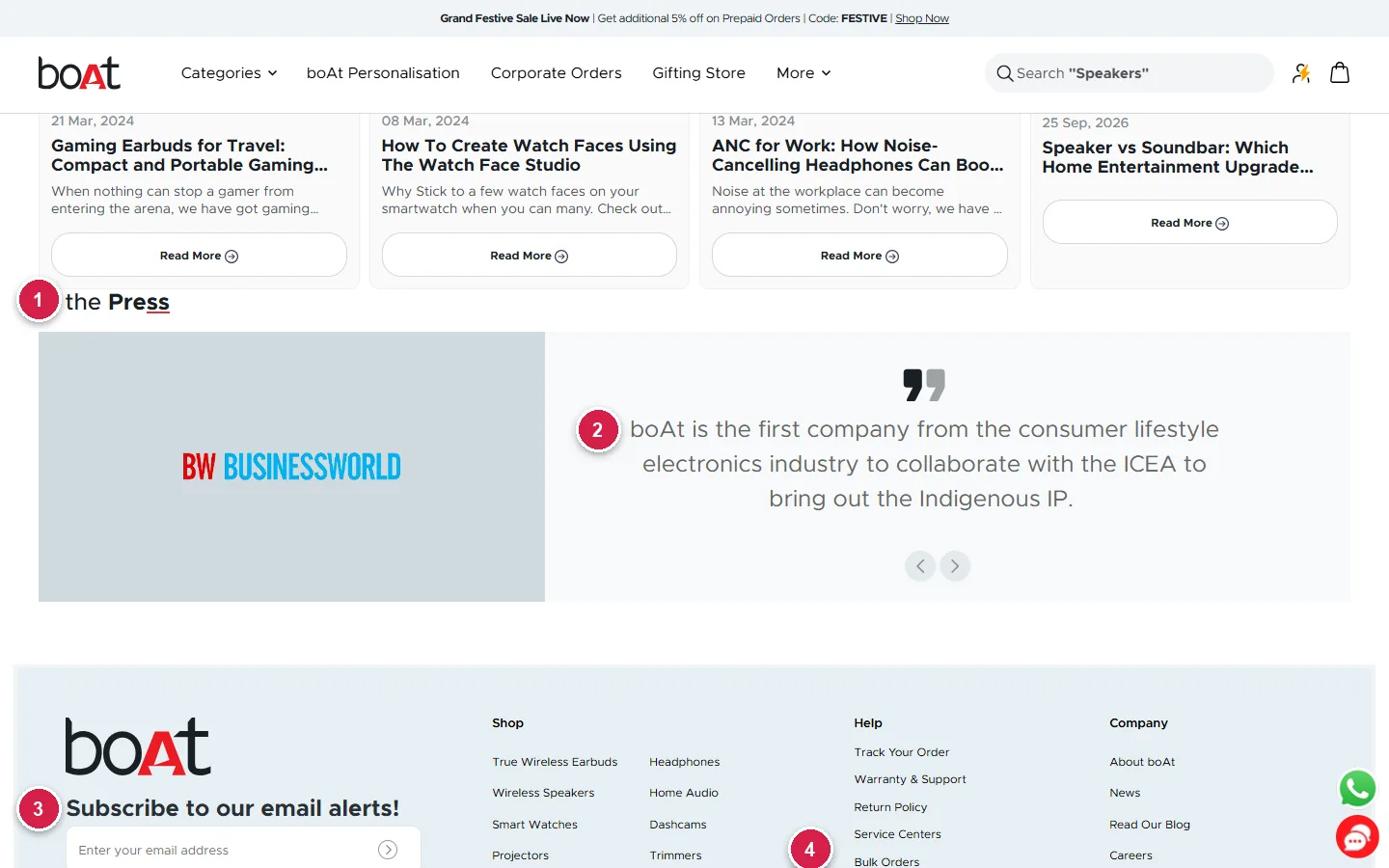The height and width of the screenshot is (868, 1389).
Task: Open WhatsApp chat floating icon
Action: (1357, 788)
